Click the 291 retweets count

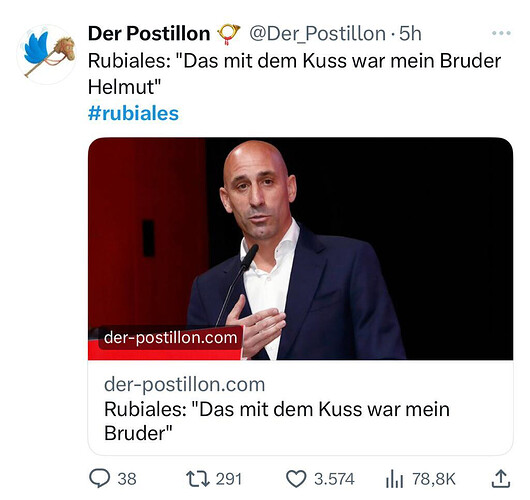[229, 479]
